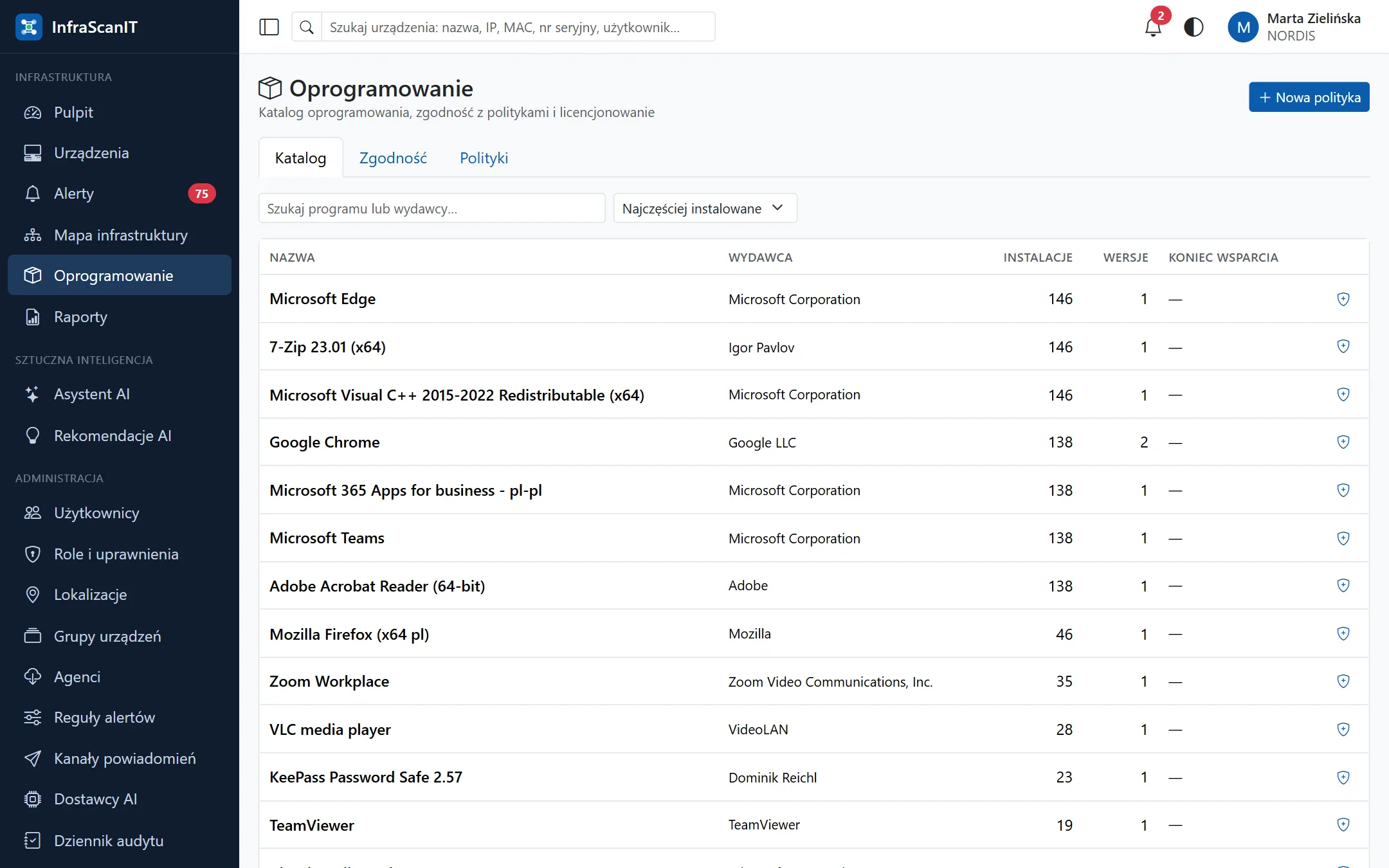Viewport: 1389px width, 868px height.
Task: Open Użytkownicy page
Action: click(120, 513)
